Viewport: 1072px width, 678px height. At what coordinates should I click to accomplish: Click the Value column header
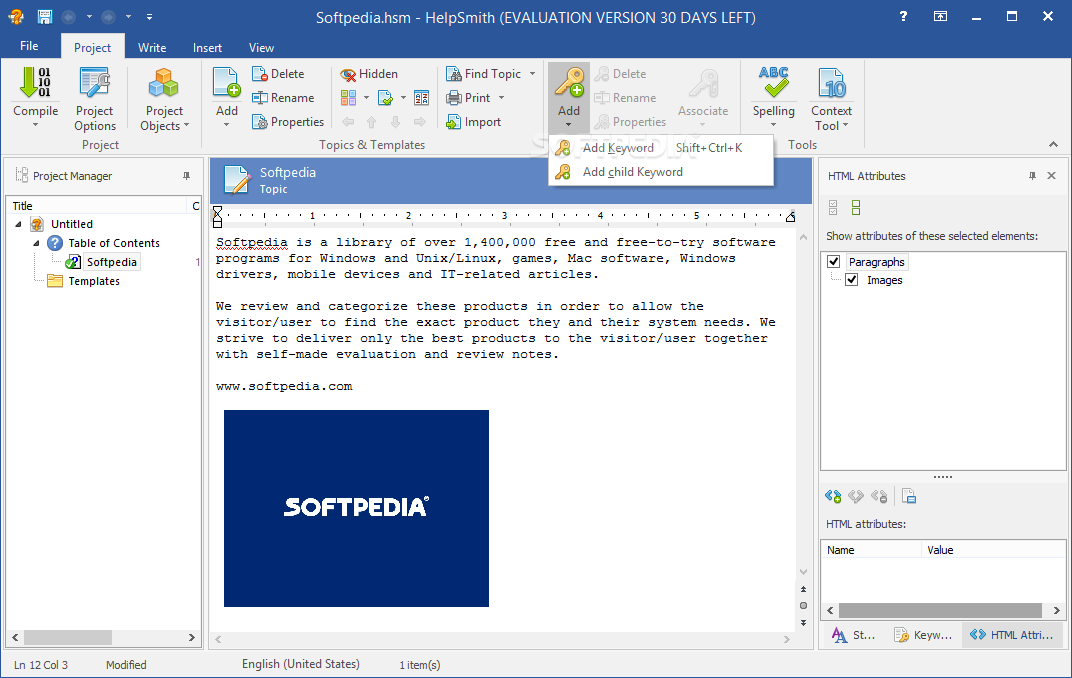click(x=993, y=550)
